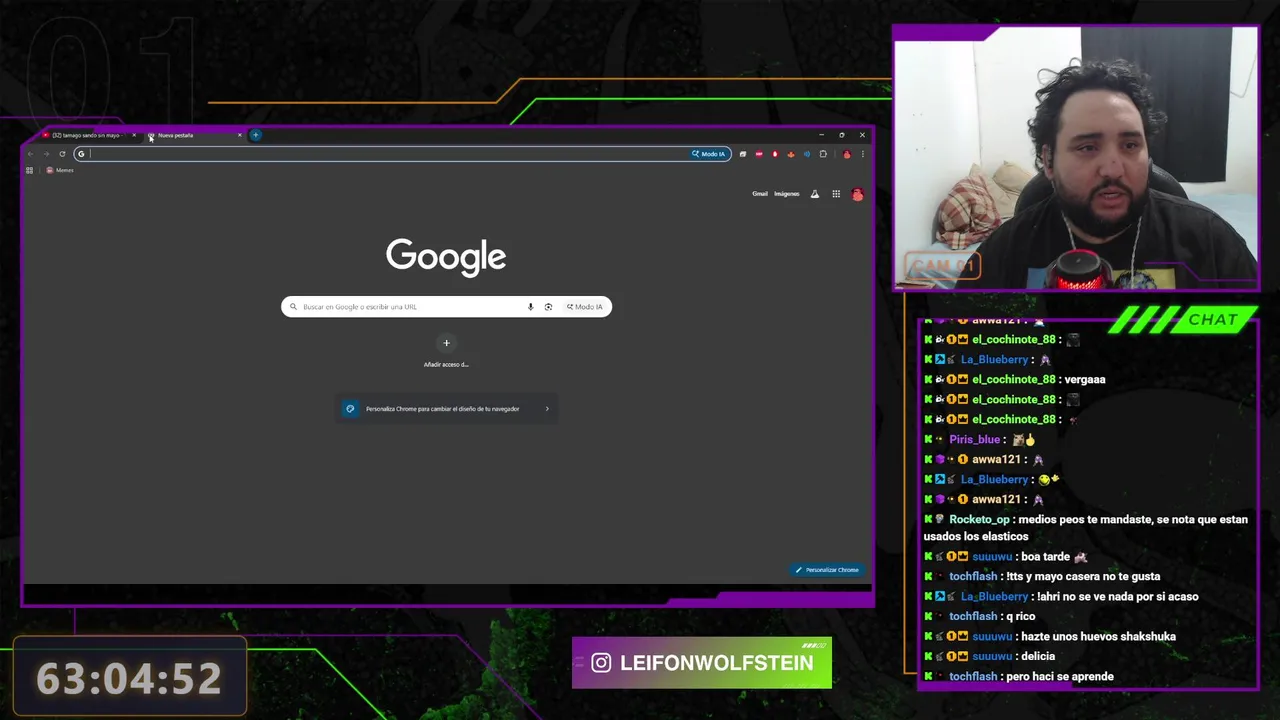Open the Chrome three-dot menu
The height and width of the screenshot is (720, 1280).
862,154
